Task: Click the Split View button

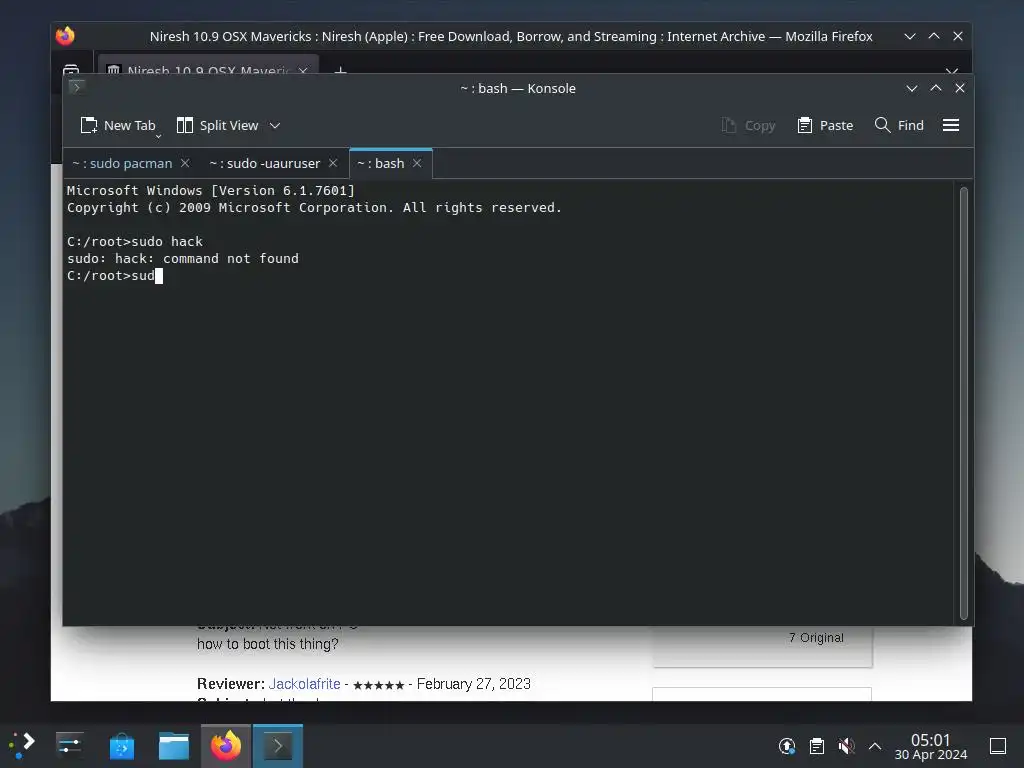Action: point(218,125)
